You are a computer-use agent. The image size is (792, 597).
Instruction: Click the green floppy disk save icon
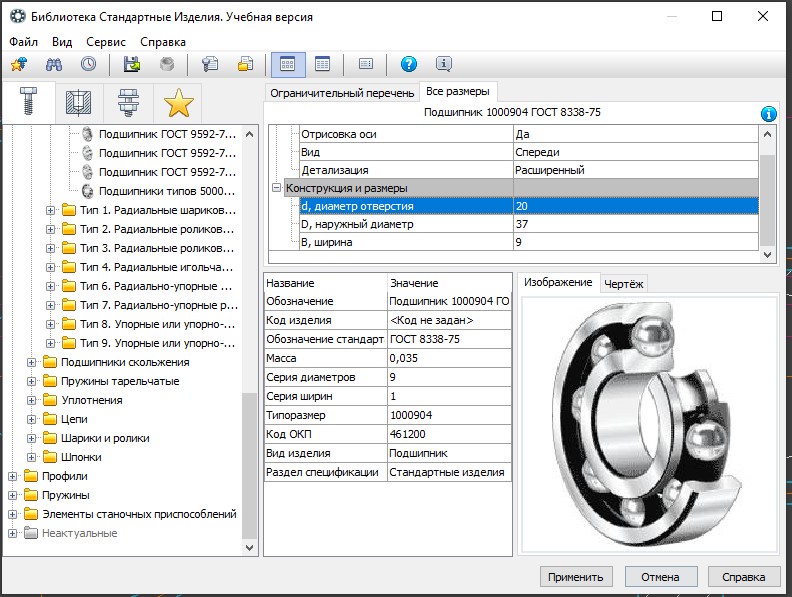point(131,65)
